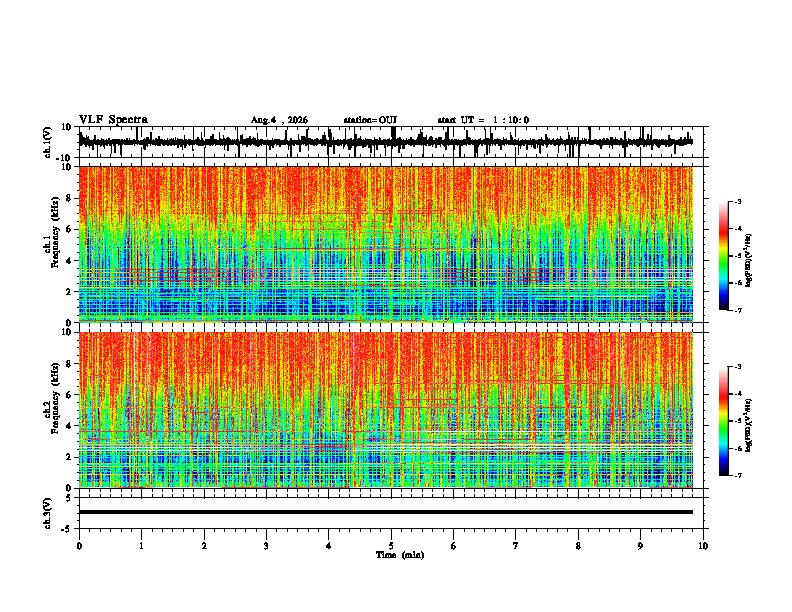
Task: Click the ch.3(V) axis label
Action: pyautogui.click(x=48, y=514)
